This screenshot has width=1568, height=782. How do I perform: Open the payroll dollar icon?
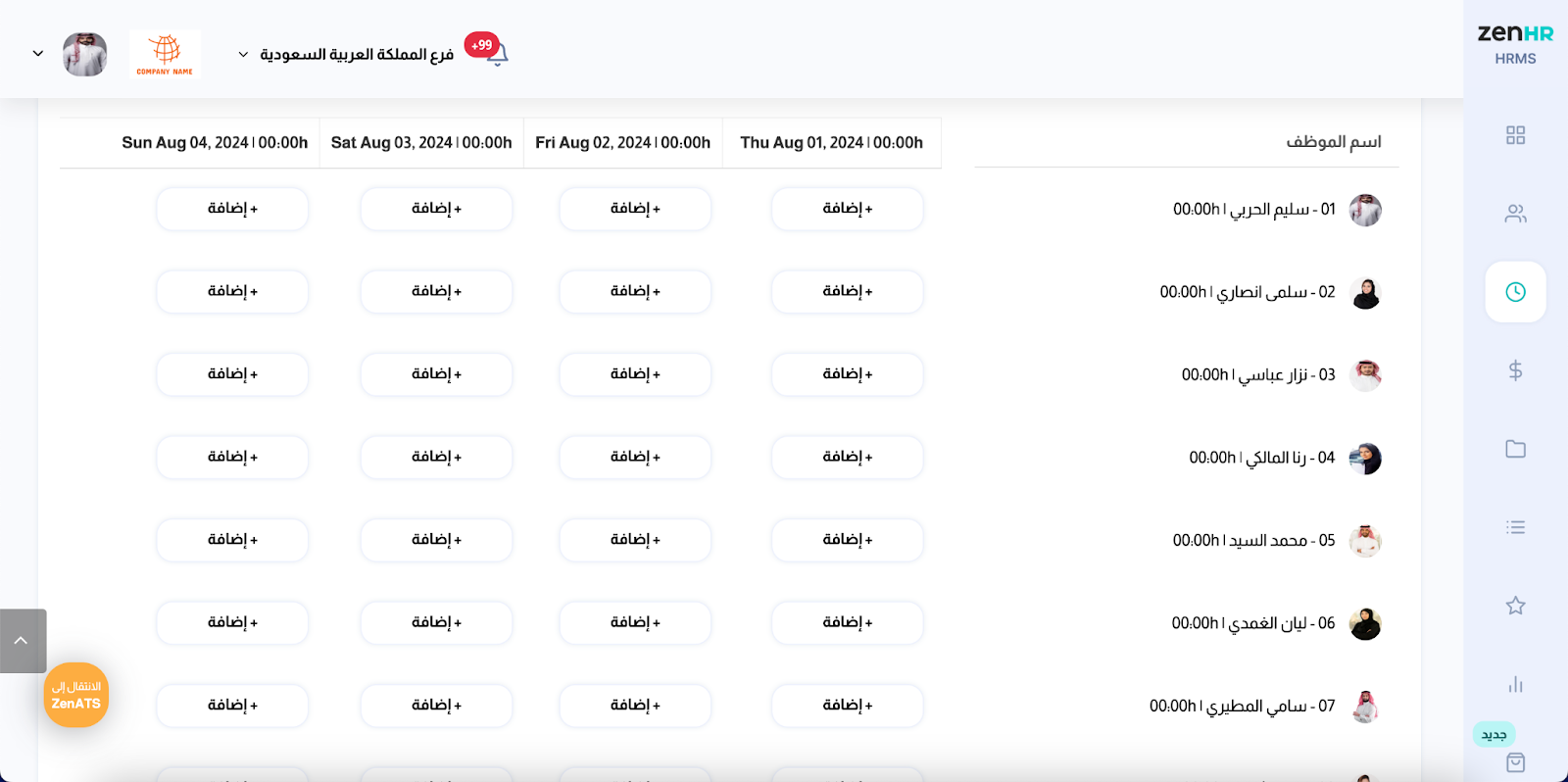point(1515,370)
